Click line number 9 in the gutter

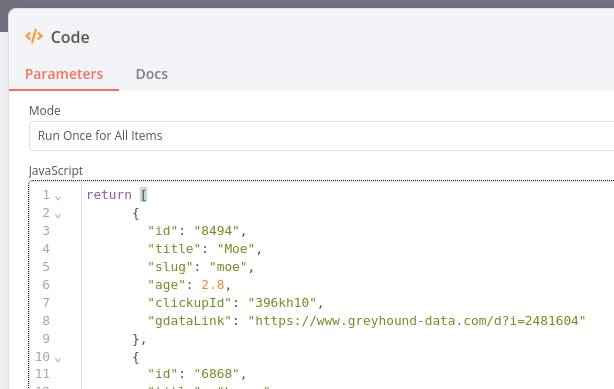pos(46,338)
